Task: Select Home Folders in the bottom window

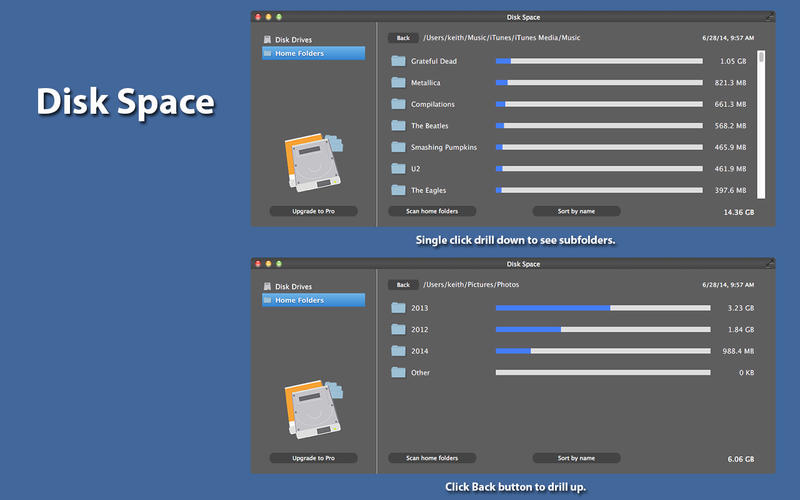Action: click(313, 300)
